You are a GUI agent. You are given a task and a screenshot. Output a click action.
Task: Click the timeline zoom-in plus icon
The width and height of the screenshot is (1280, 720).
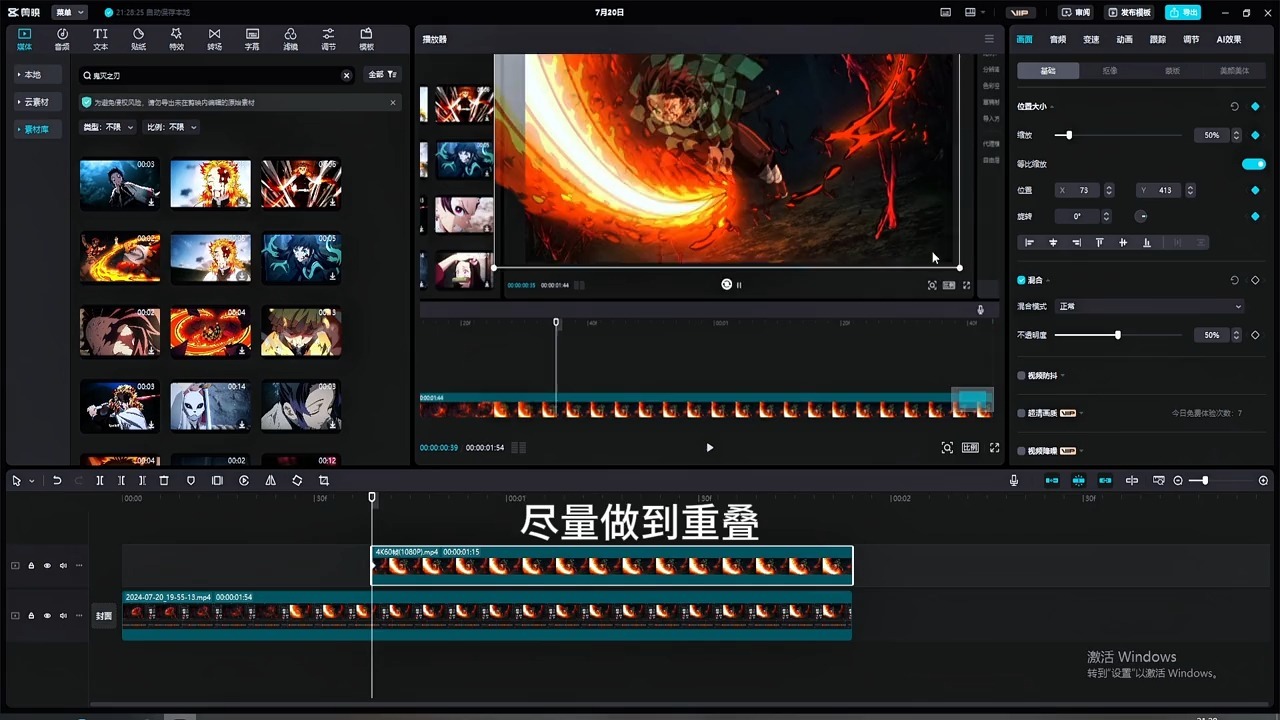[x=1263, y=481]
